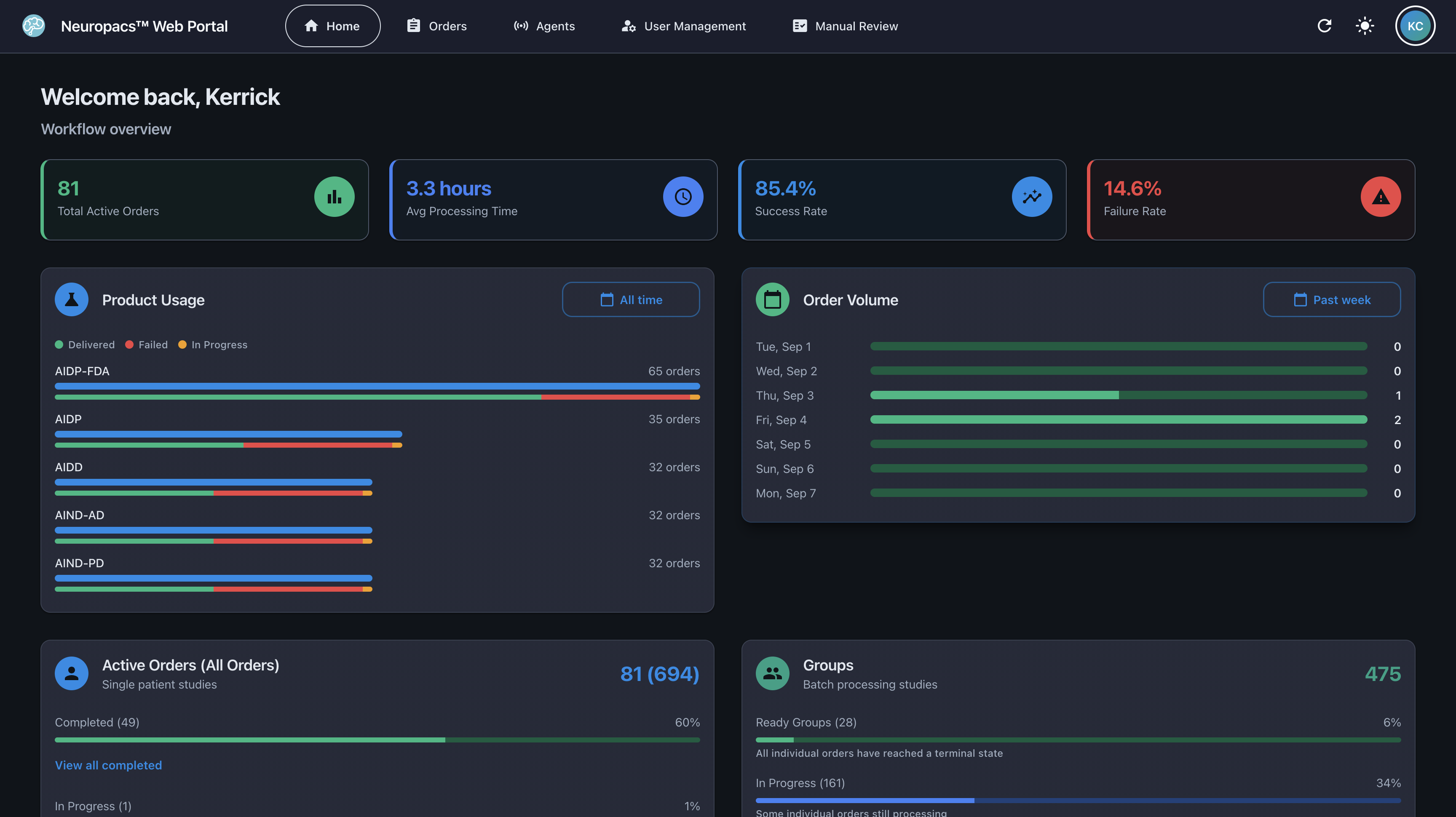1456x817 pixels.
Task: Open the Orders tab
Action: click(437, 26)
